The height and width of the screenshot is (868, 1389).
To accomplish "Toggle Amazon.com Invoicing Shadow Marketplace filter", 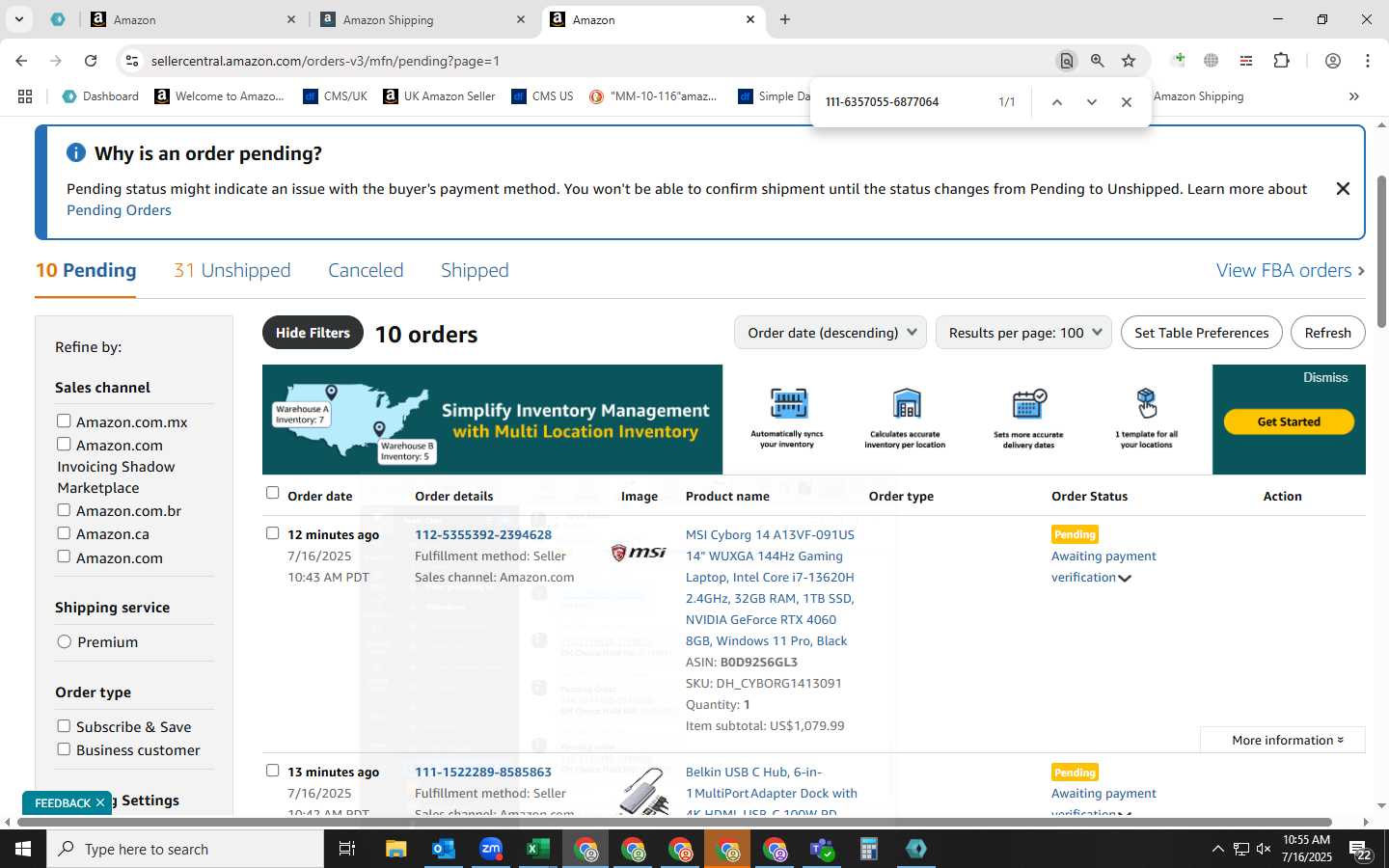I will coord(64,444).
